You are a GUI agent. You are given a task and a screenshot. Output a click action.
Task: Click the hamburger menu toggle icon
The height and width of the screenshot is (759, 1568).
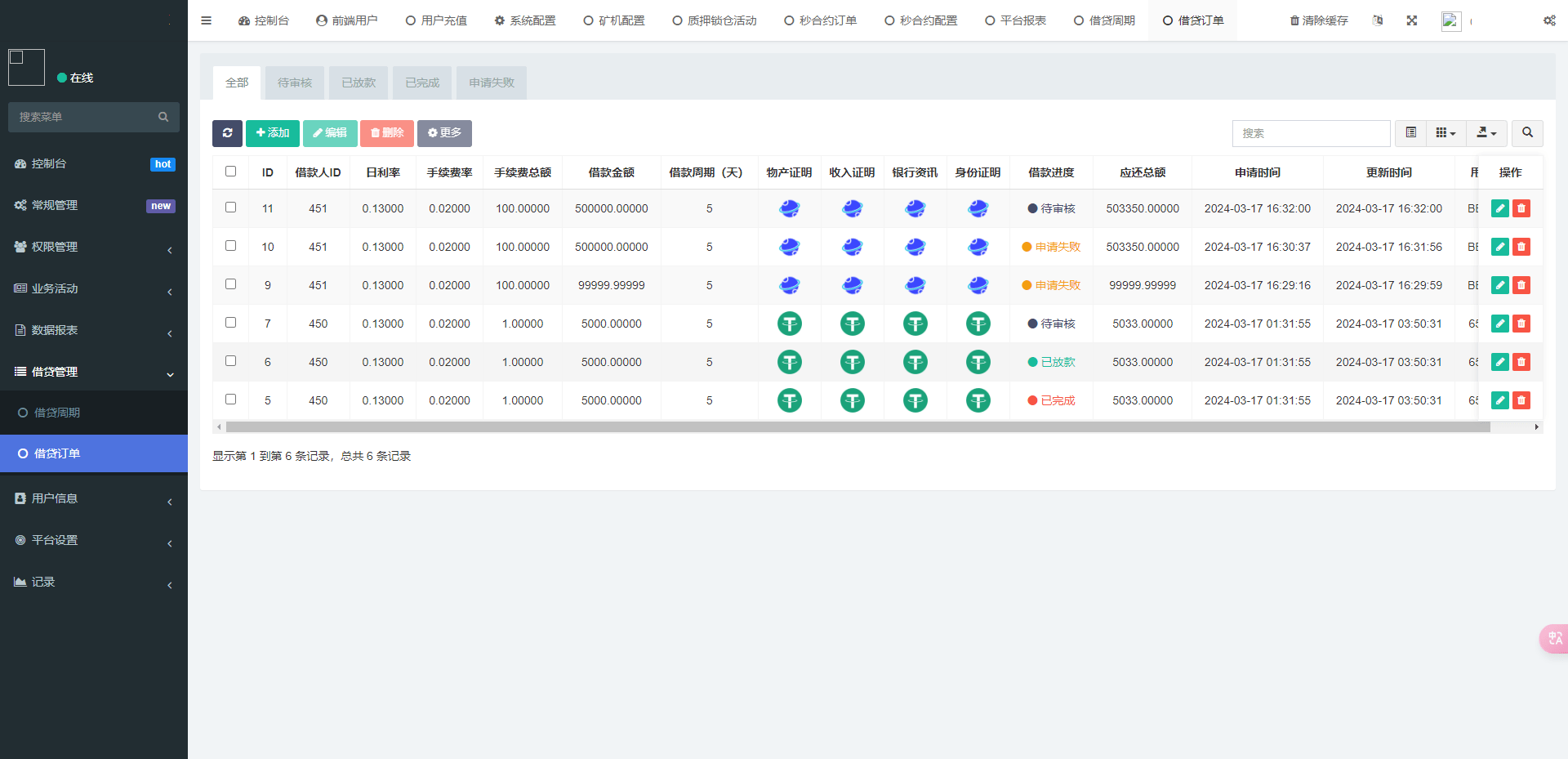pyautogui.click(x=206, y=20)
